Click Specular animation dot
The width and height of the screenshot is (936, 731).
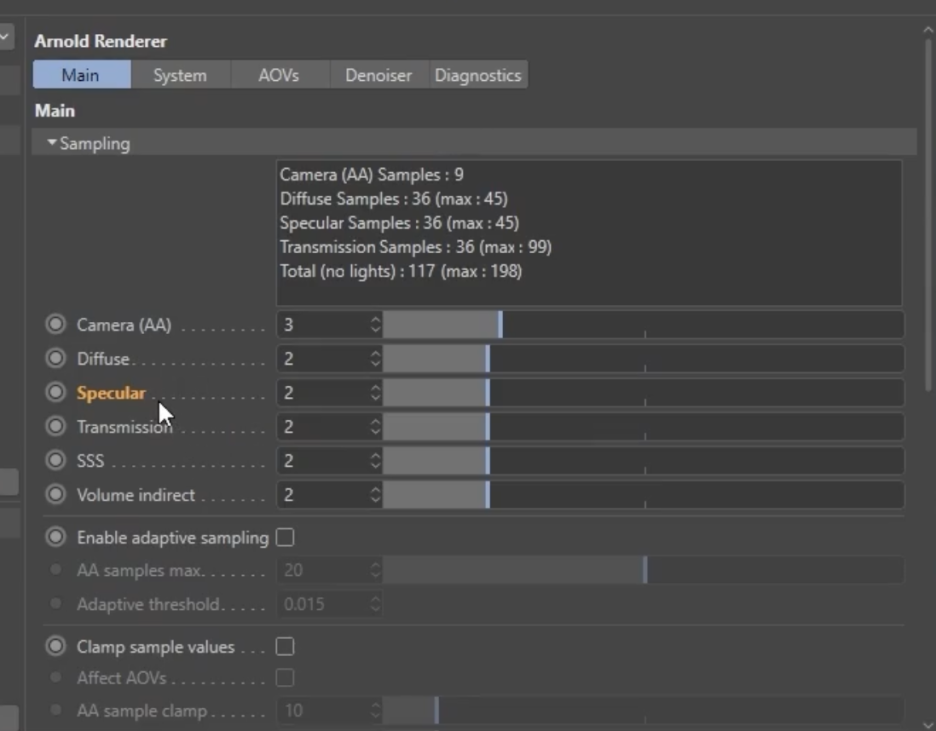[x=56, y=392]
